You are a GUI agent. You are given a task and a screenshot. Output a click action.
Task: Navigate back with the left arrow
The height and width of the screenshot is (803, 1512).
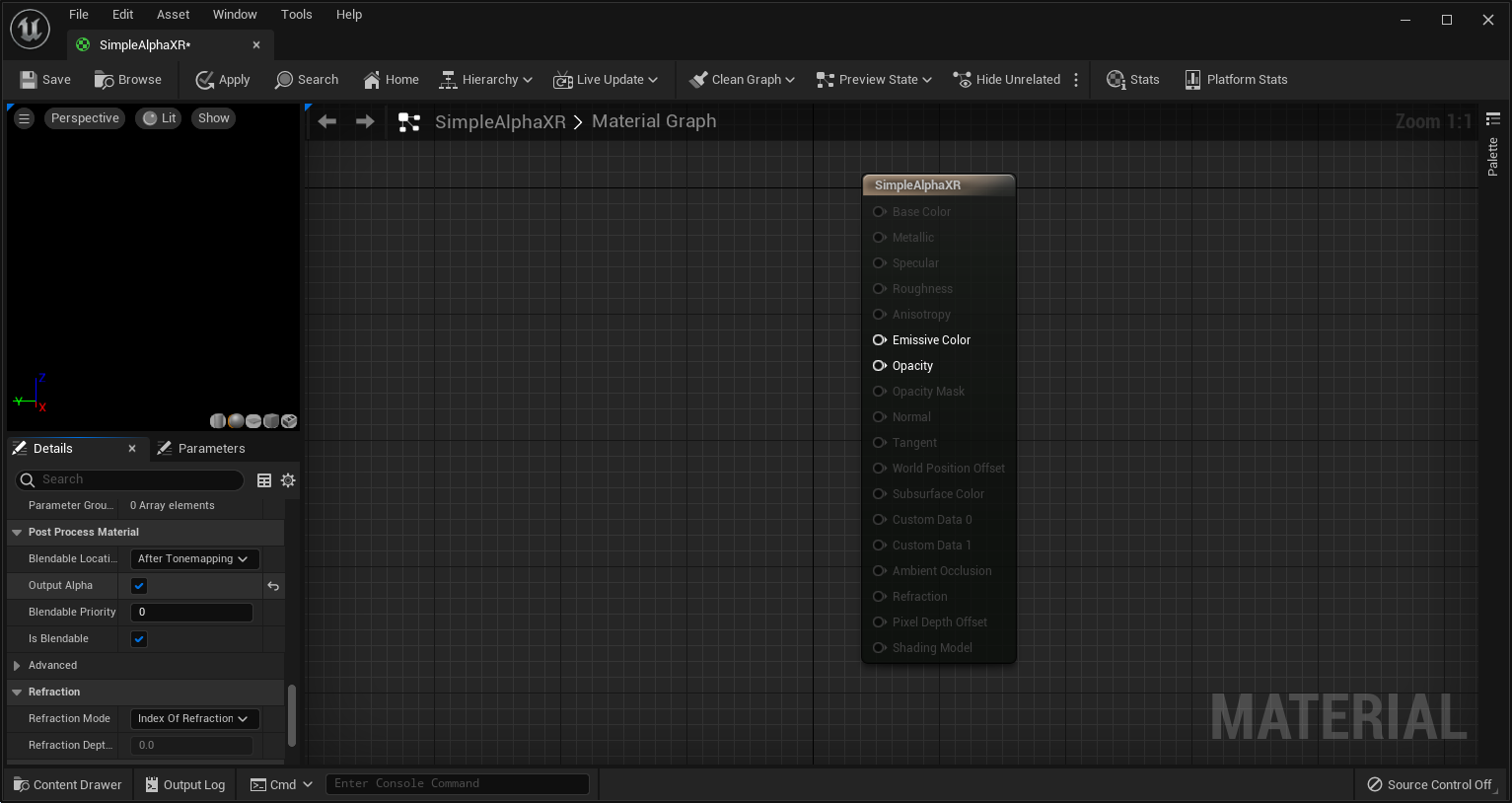point(327,121)
